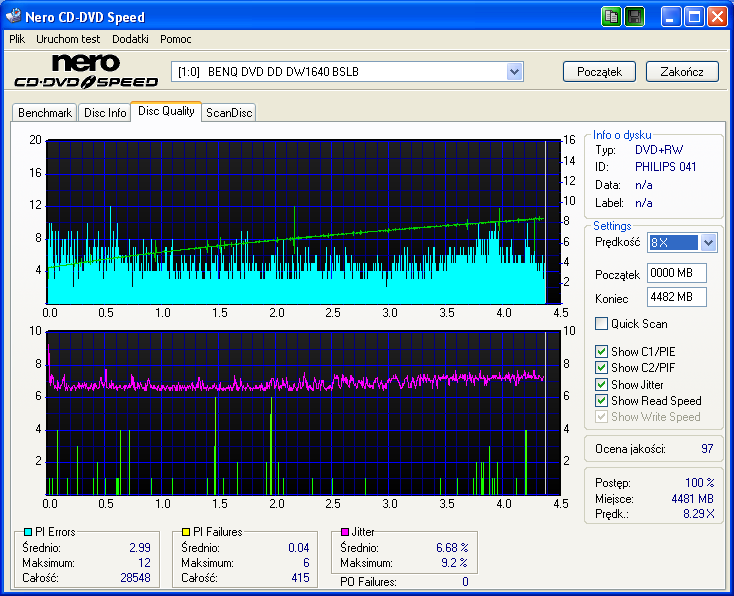Click the Nero app icon in title bar
The image size is (734, 596).
click(14, 16)
